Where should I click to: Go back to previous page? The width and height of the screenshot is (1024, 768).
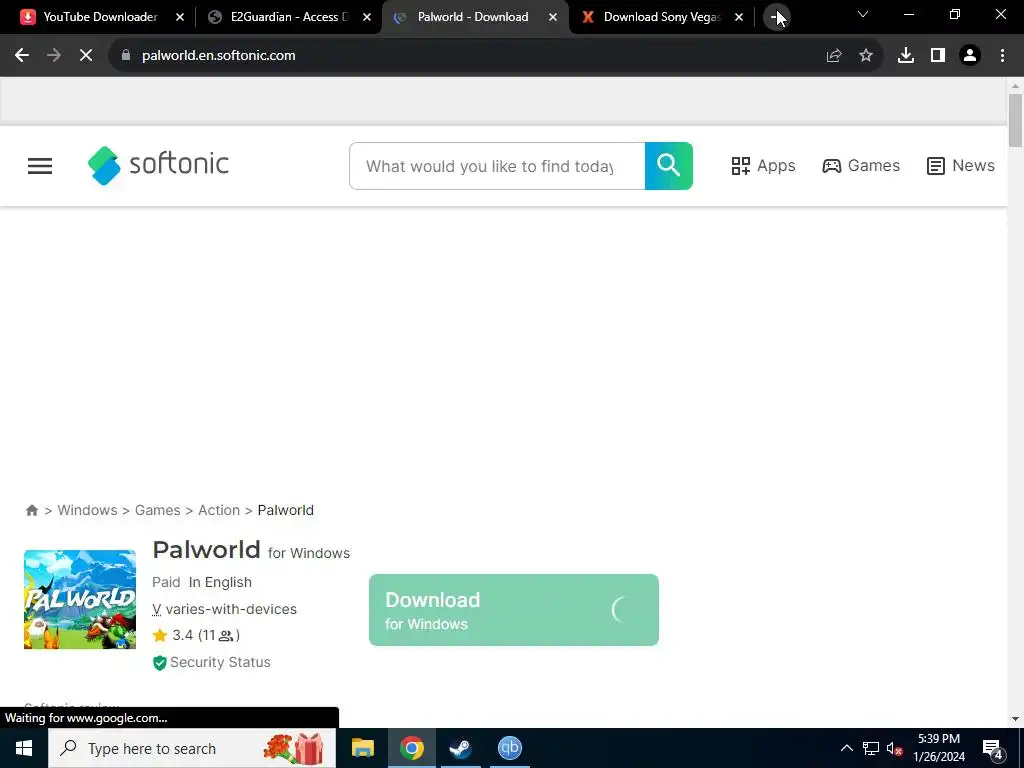pos(22,56)
